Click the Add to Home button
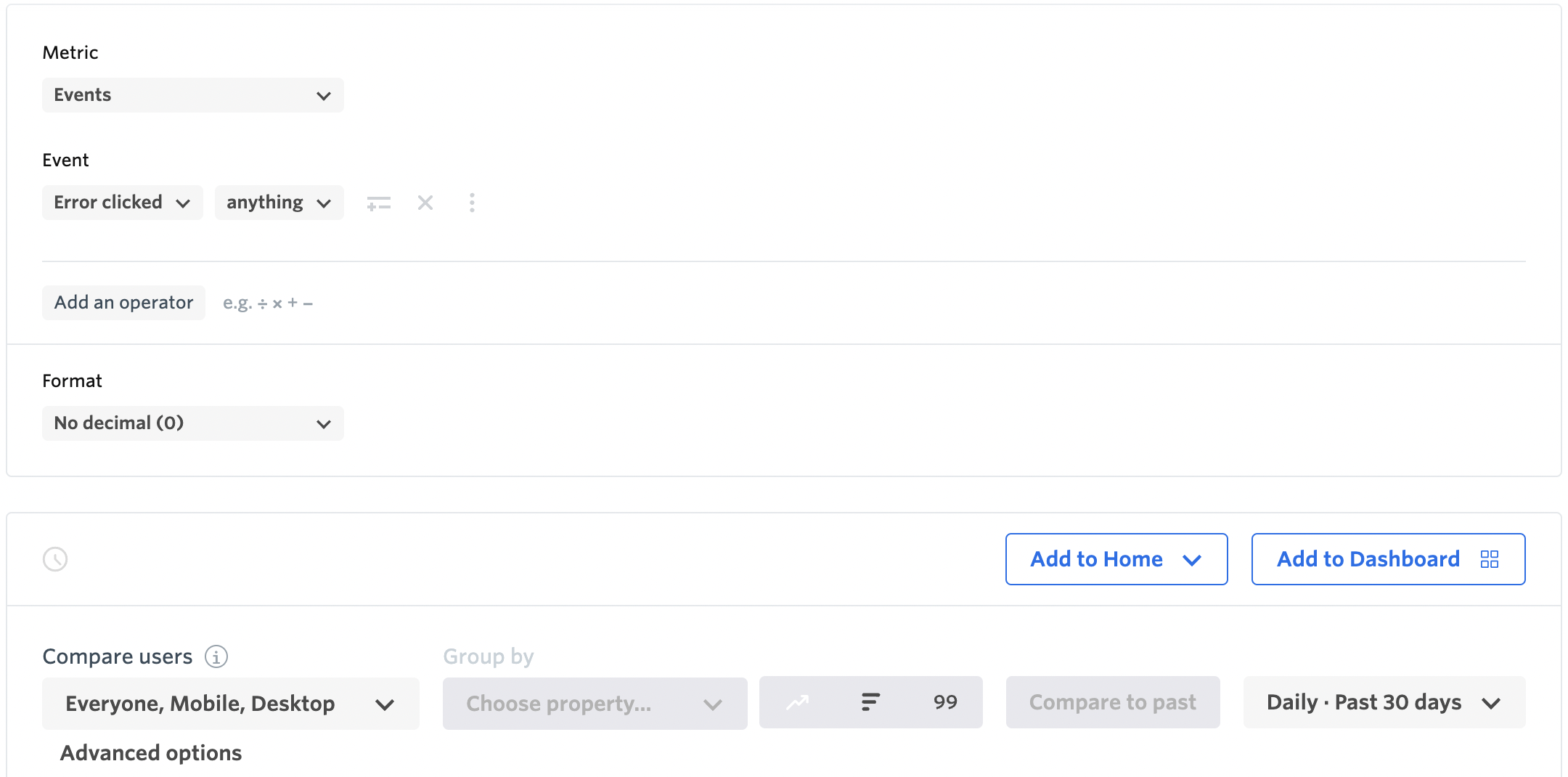The height and width of the screenshot is (777, 1568). 1116,559
